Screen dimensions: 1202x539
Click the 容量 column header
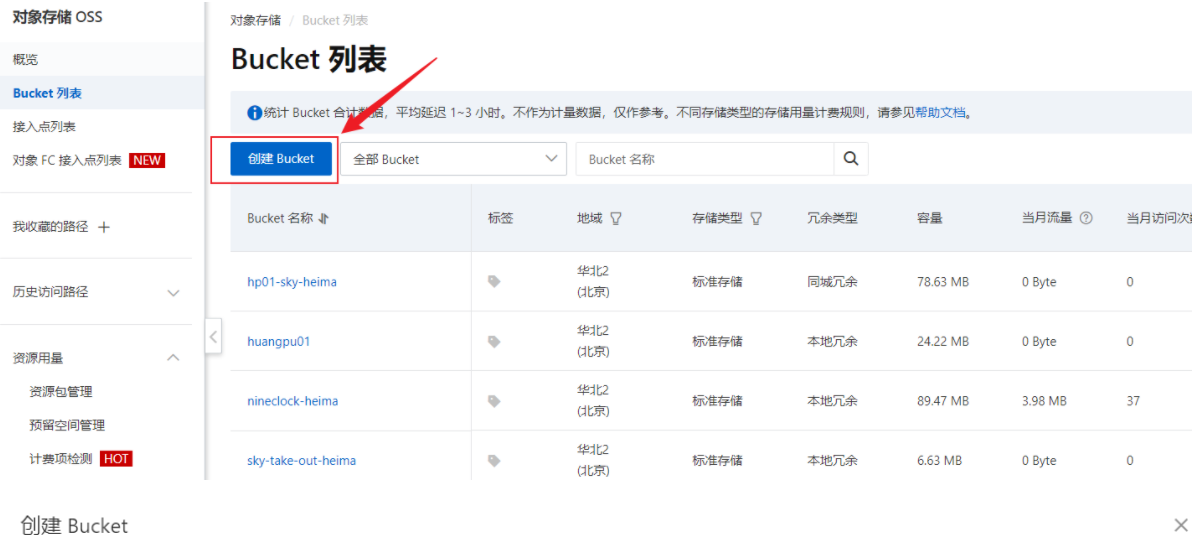tap(930, 218)
